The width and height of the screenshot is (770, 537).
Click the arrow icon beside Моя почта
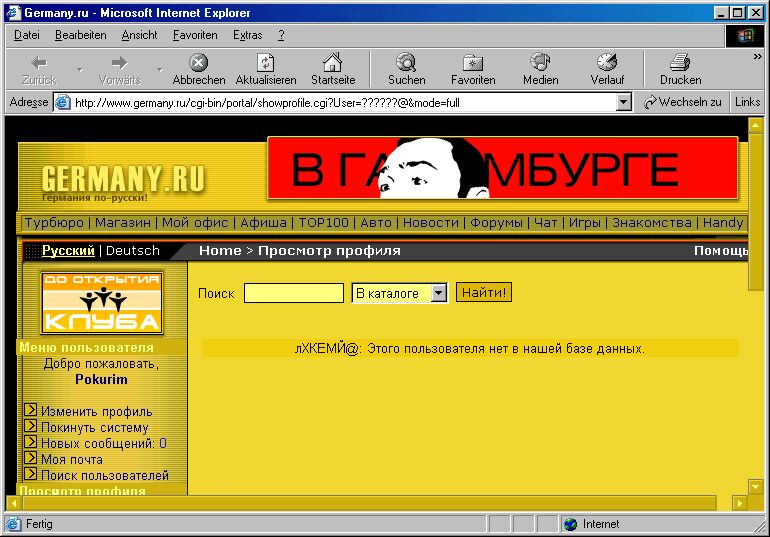point(30,457)
